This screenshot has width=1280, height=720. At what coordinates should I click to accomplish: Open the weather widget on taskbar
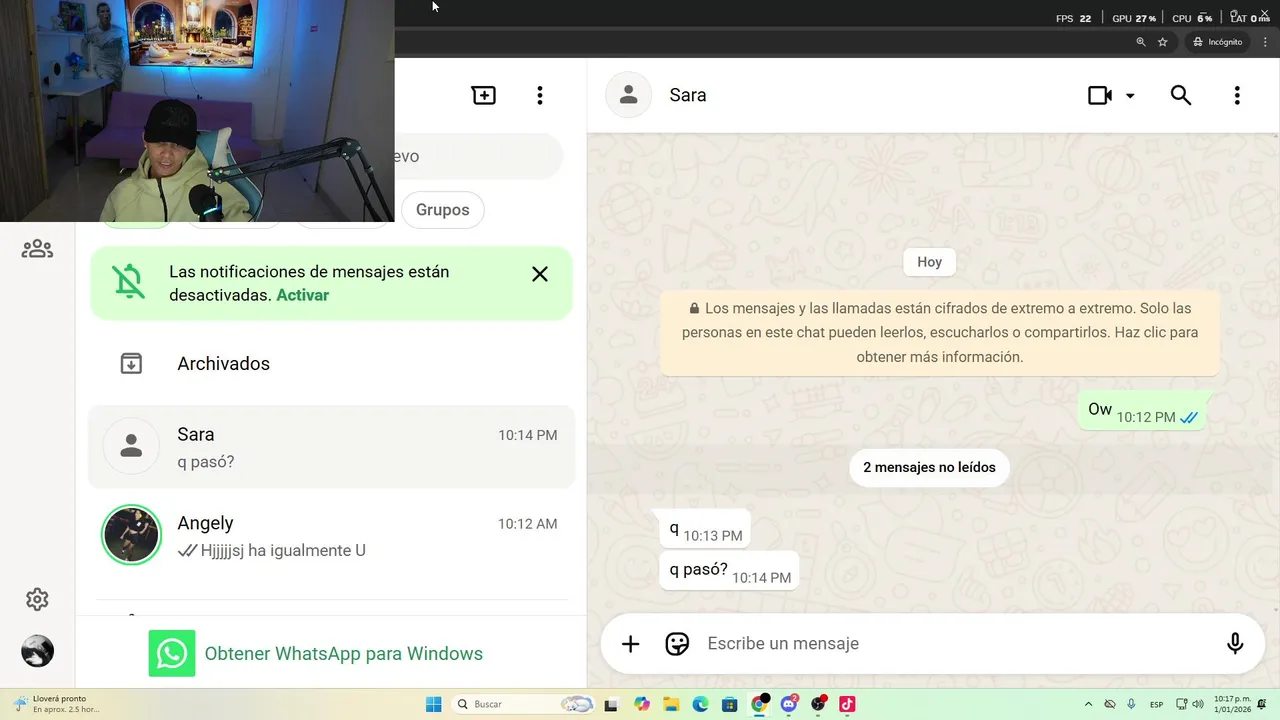57,704
